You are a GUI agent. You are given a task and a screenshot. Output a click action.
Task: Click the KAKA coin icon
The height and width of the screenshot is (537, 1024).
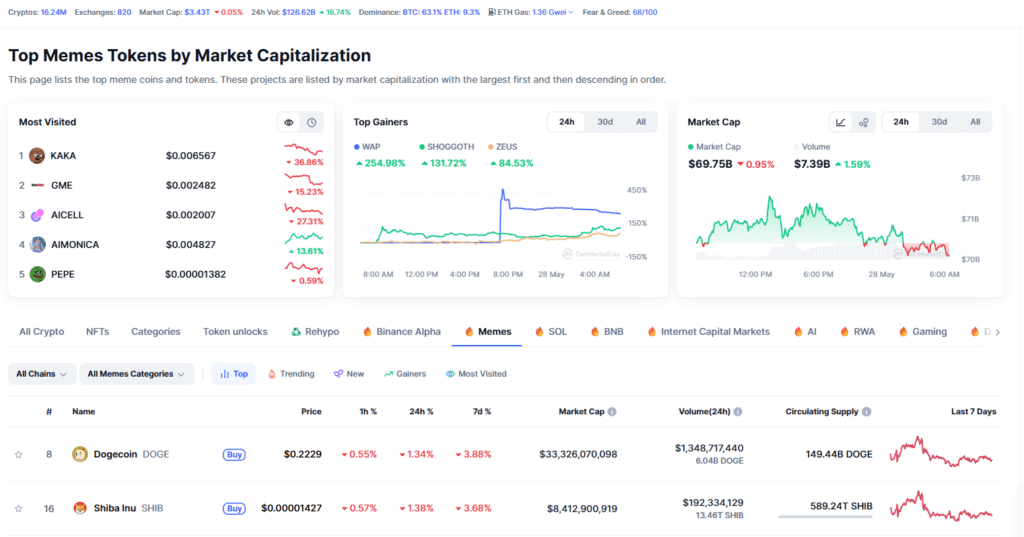pyautogui.click(x=37, y=155)
